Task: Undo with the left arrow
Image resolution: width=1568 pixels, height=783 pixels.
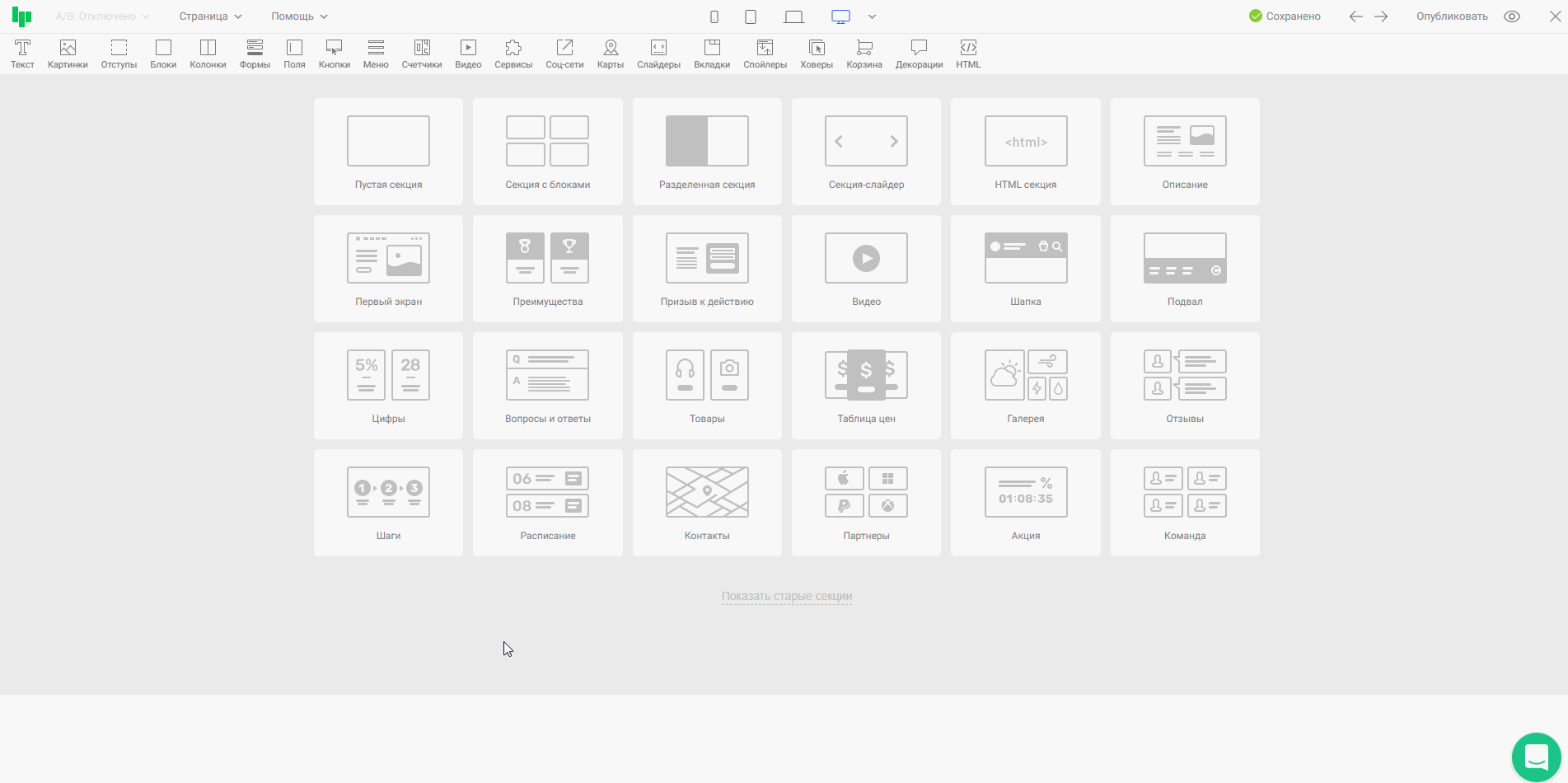Action: click(x=1355, y=16)
